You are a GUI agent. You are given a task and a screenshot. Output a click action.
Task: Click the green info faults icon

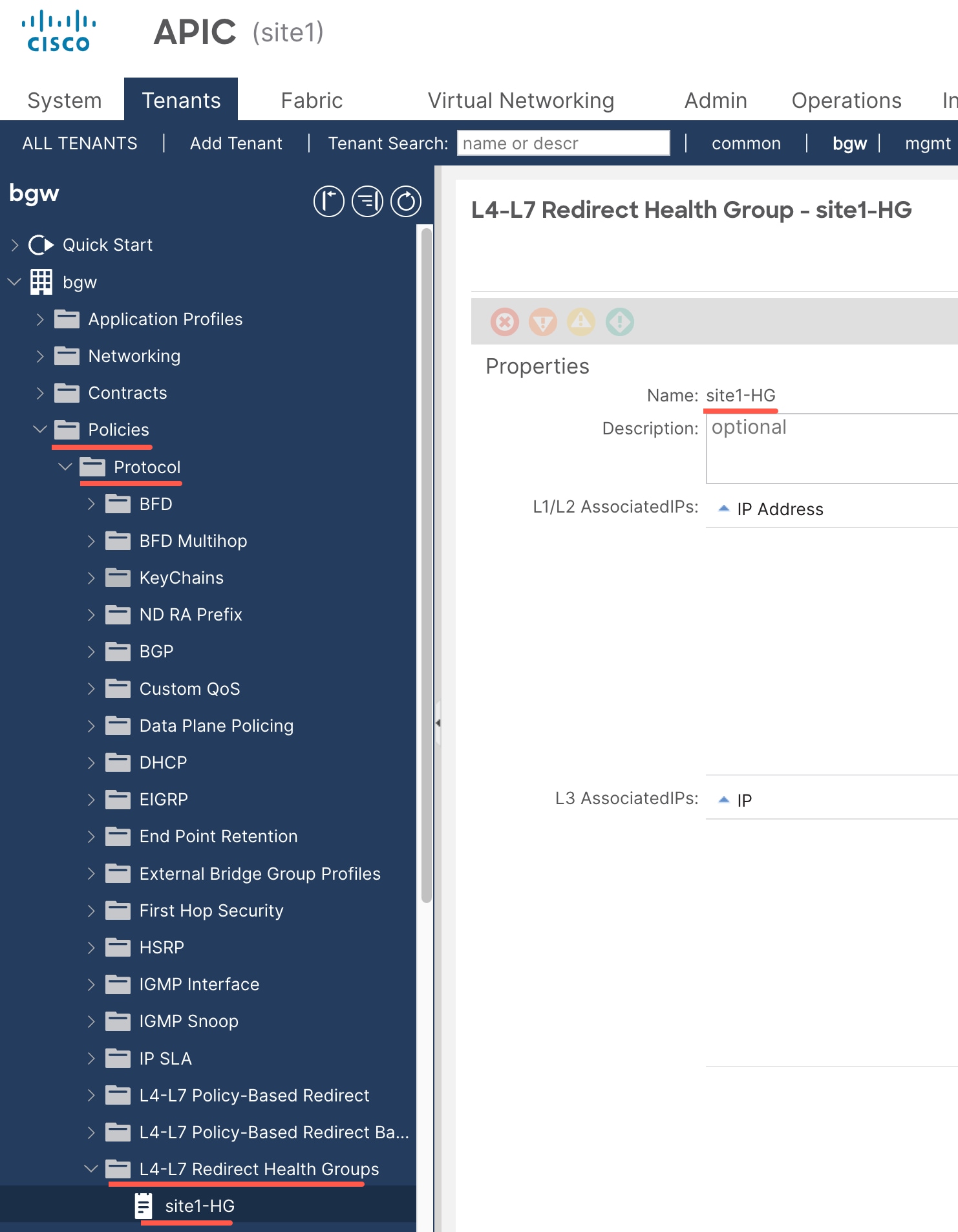point(620,321)
